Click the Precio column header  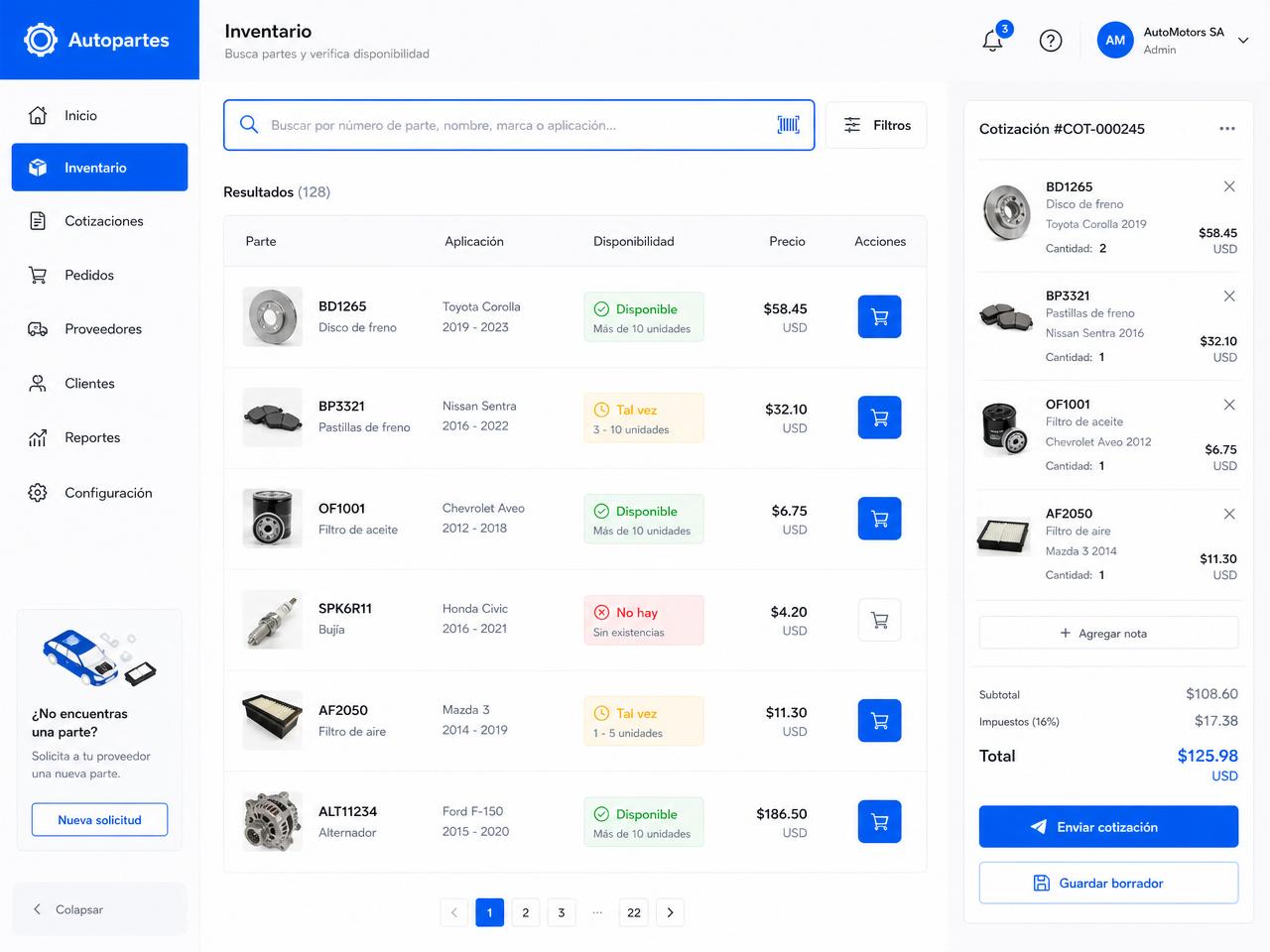point(787,241)
